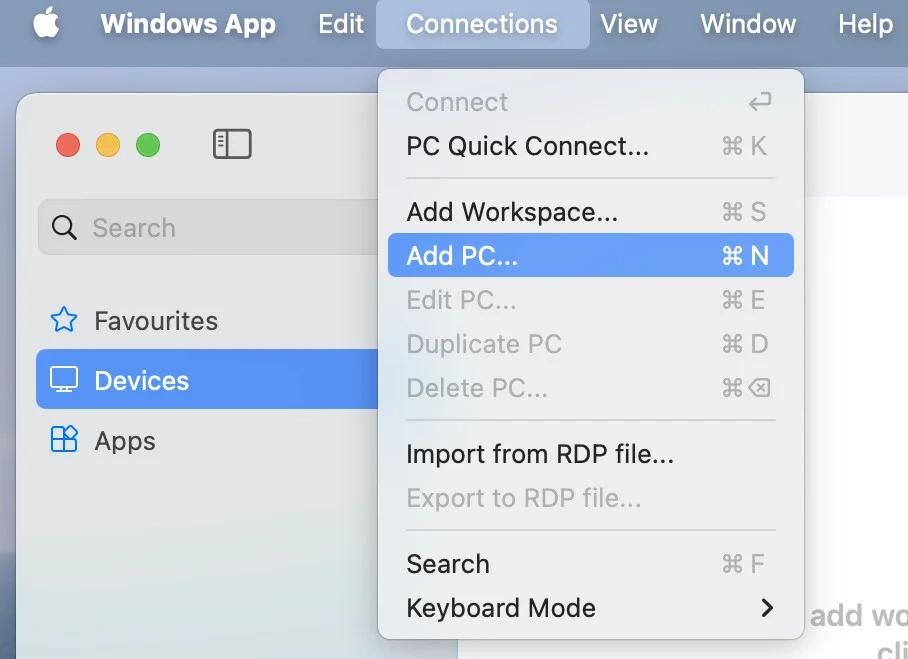
Task: Toggle the sidebar visibility icon
Action: (x=232, y=144)
